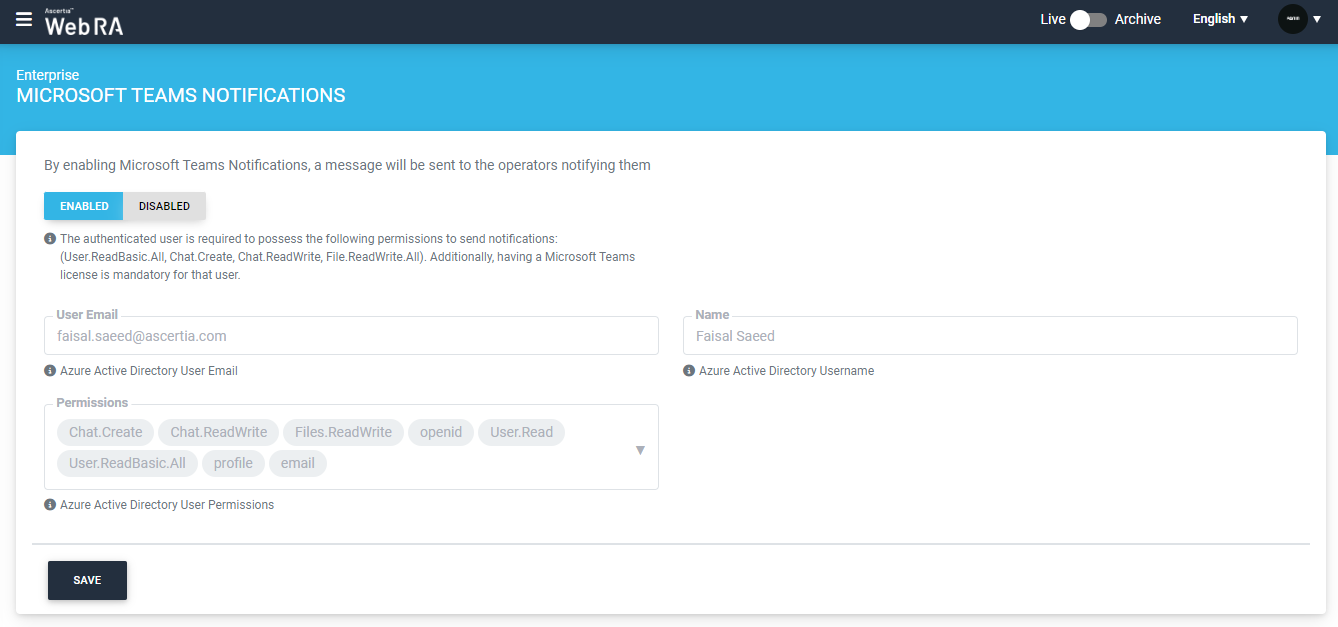
Task: Click the User.ReadBasic.All permission chip
Action: 127,463
